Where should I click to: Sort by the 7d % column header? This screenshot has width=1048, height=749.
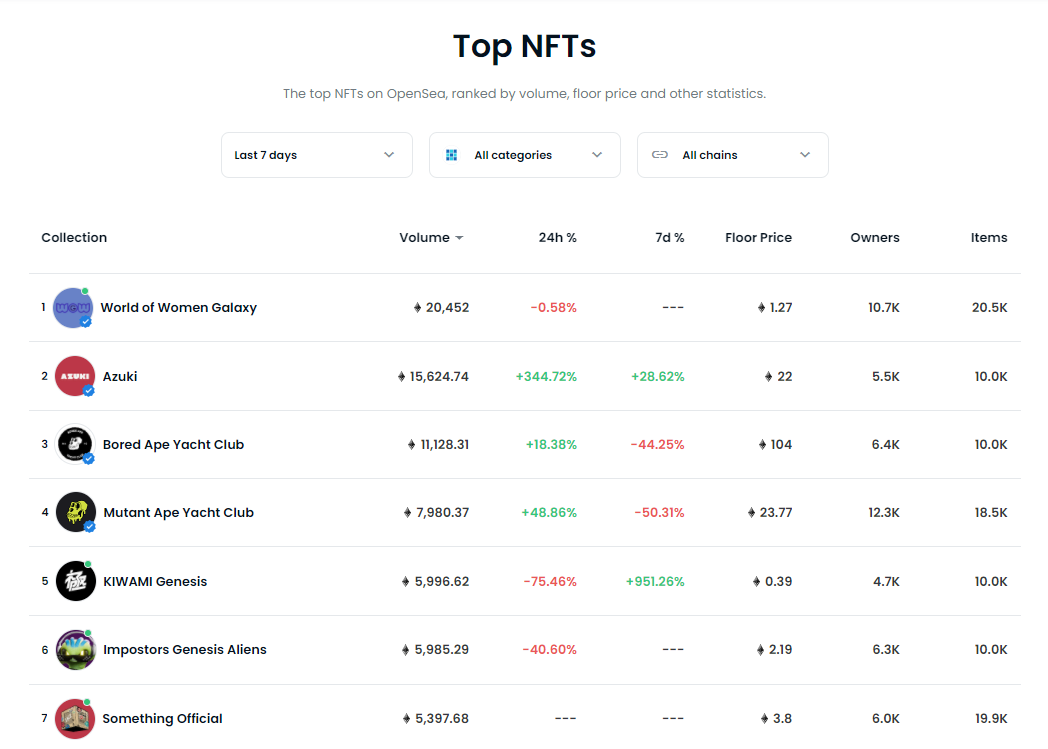point(670,238)
